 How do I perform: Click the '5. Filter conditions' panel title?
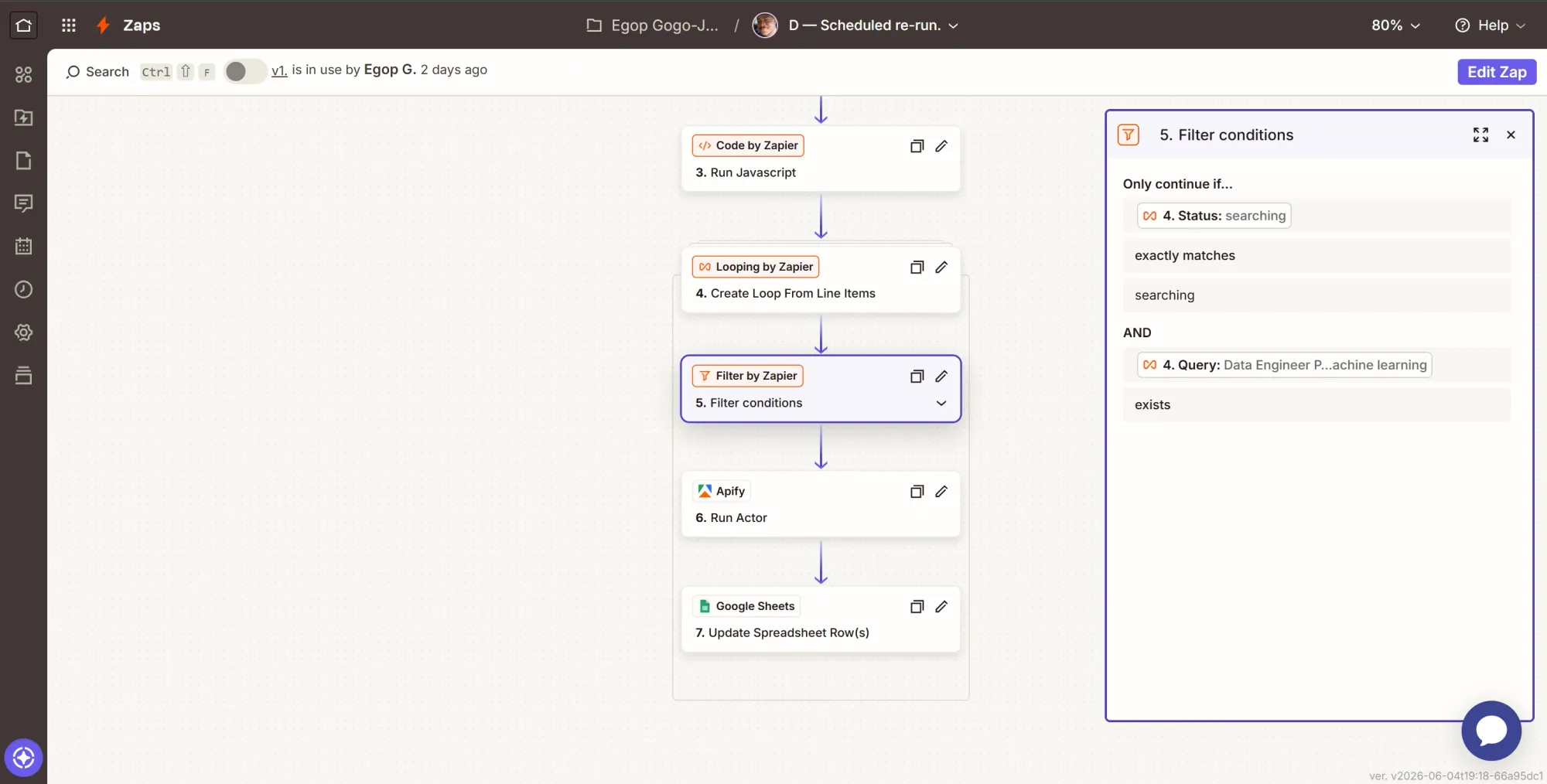(1226, 135)
